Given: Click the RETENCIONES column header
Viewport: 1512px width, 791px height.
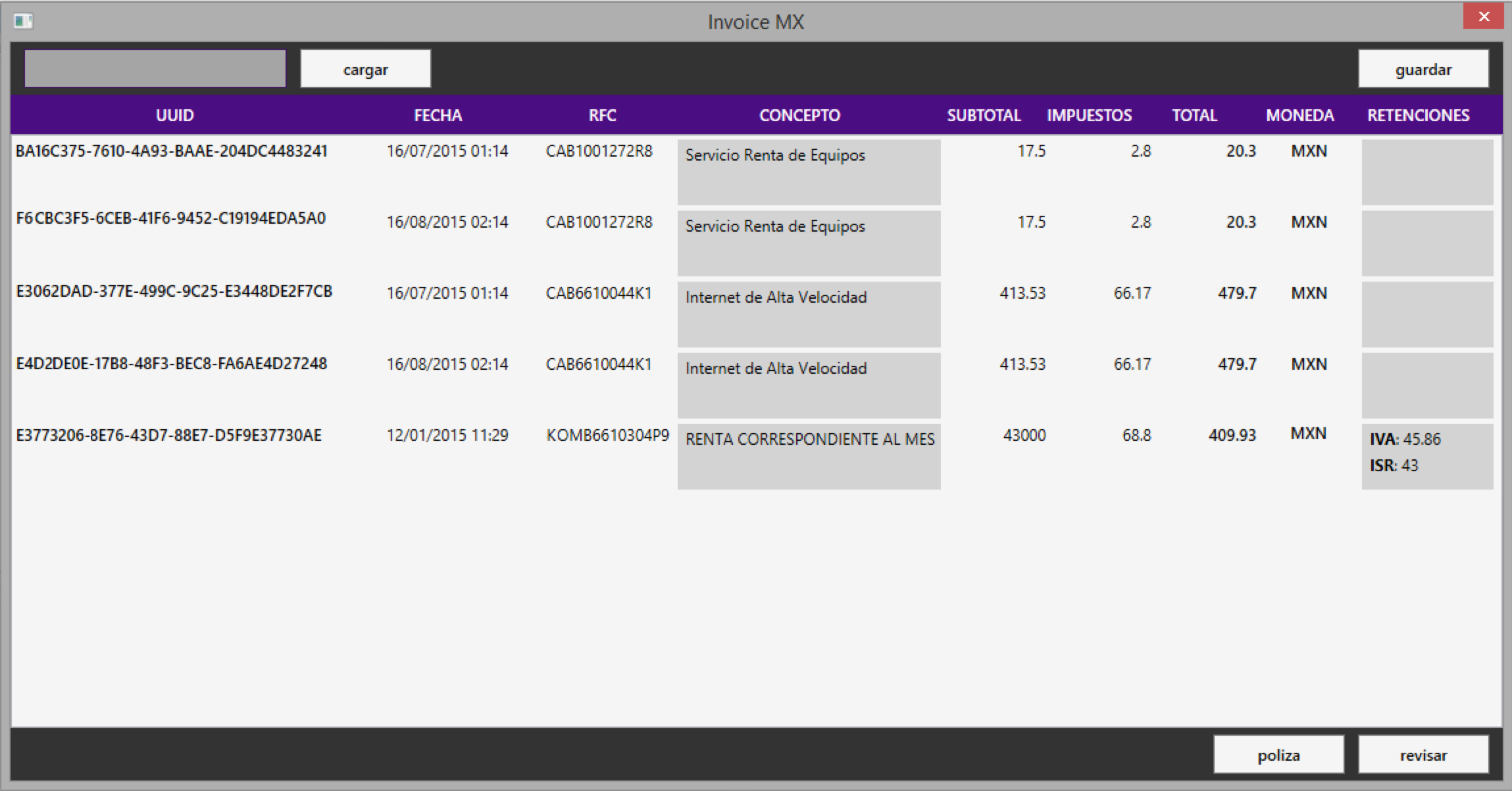Looking at the screenshot, I should (x=1418, y=115).
